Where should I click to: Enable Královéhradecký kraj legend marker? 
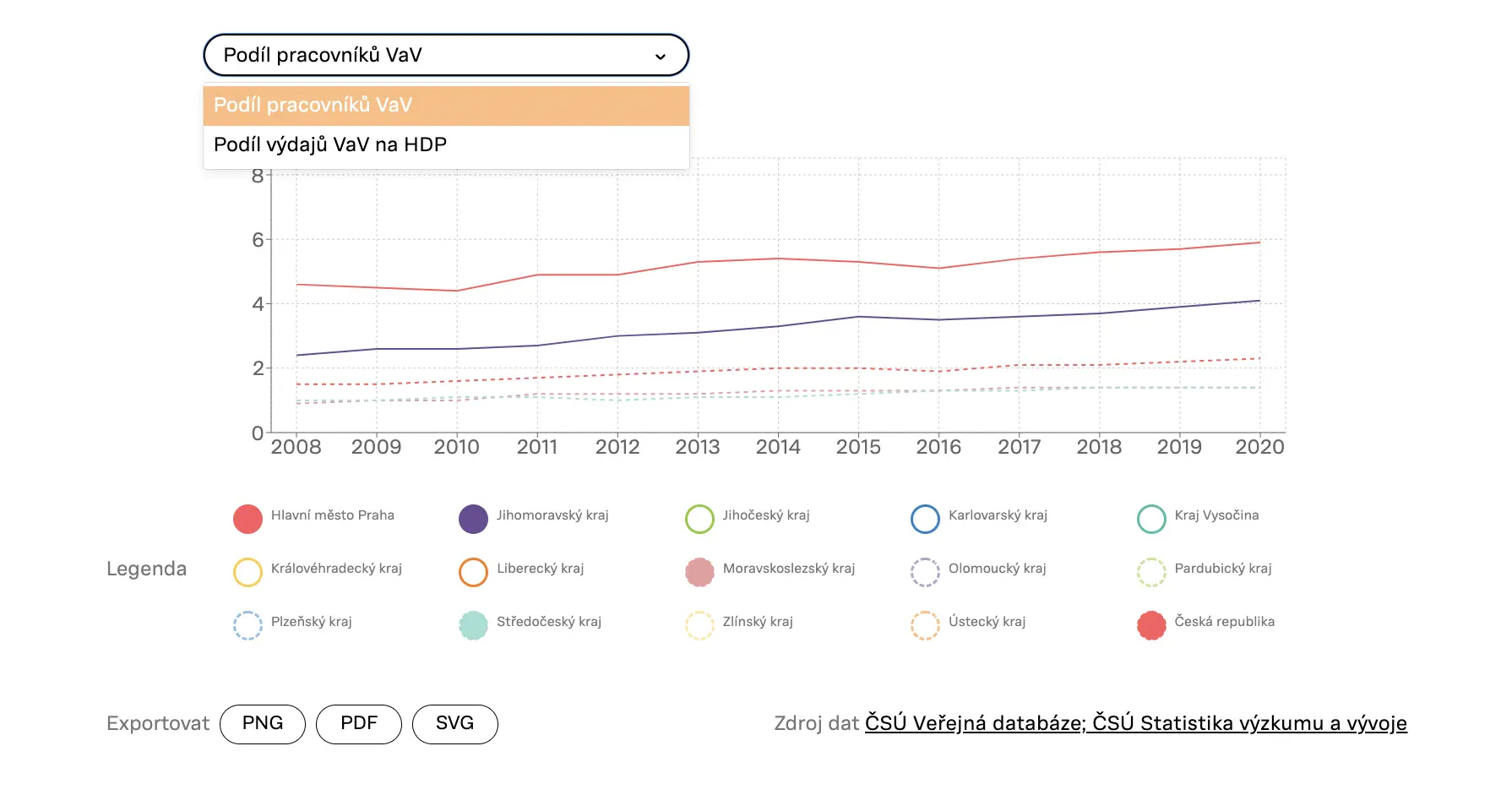247,572
